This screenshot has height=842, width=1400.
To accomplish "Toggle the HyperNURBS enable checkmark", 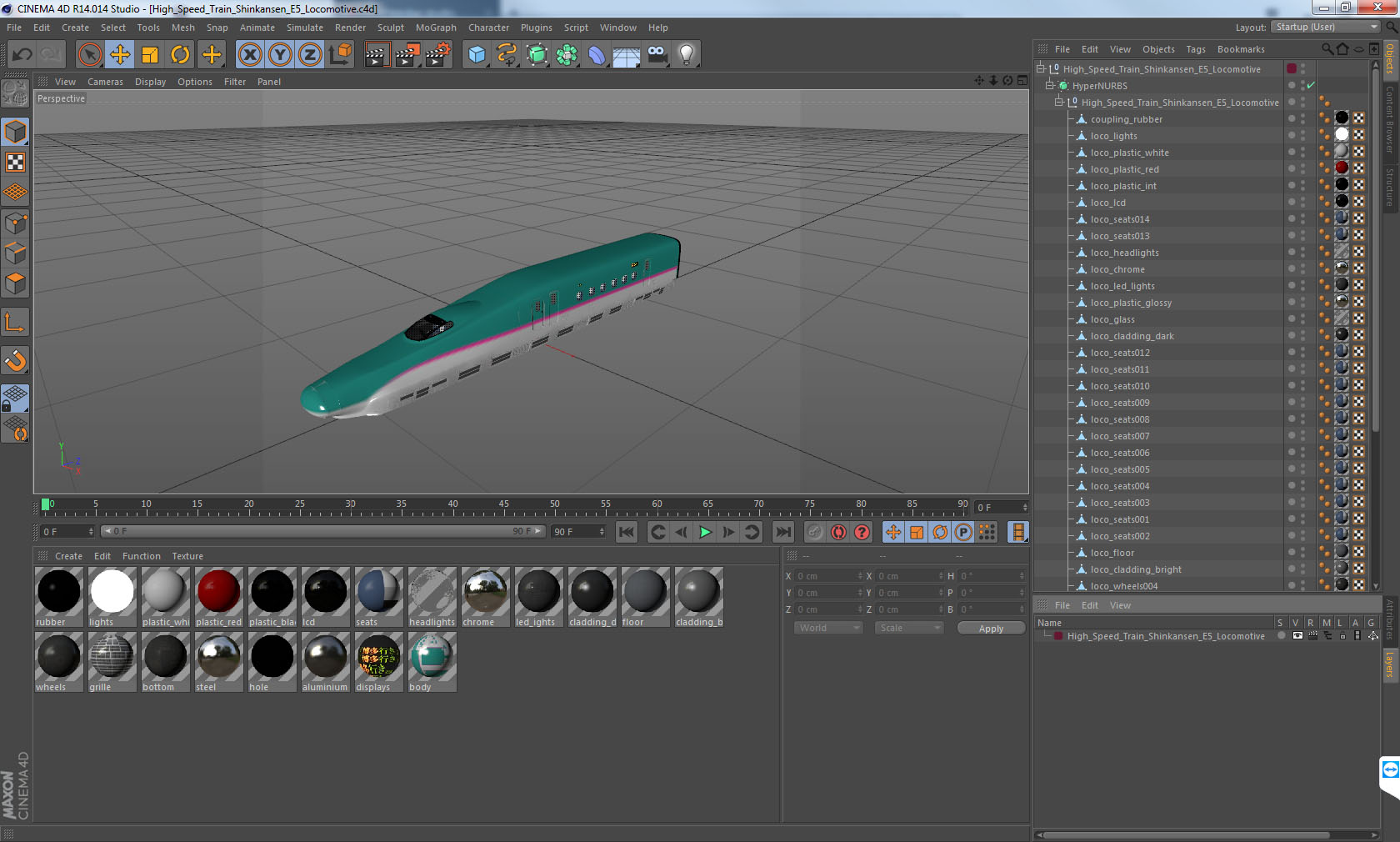I will (1311, 85).
